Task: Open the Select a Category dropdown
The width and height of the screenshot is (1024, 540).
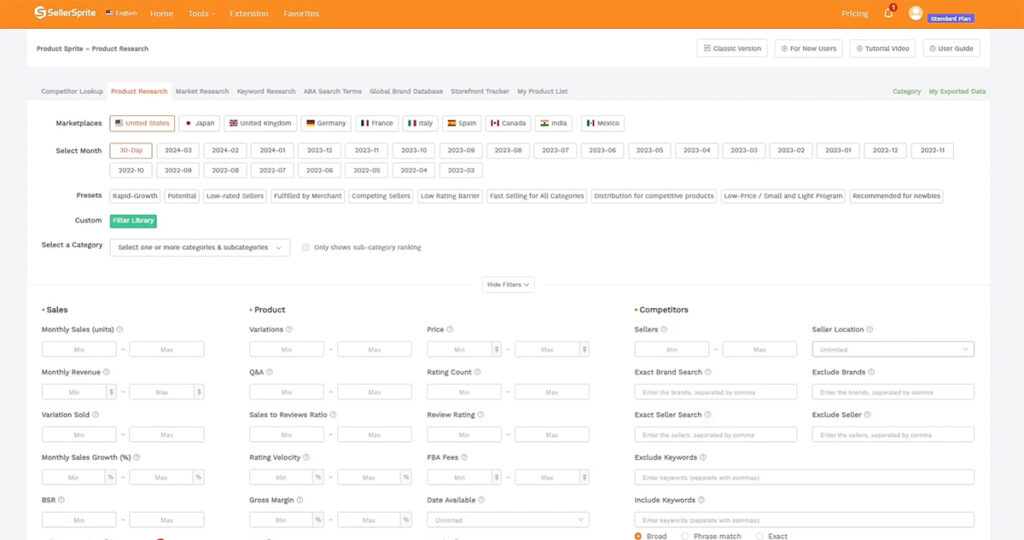Action: click(x=200, y=247)
